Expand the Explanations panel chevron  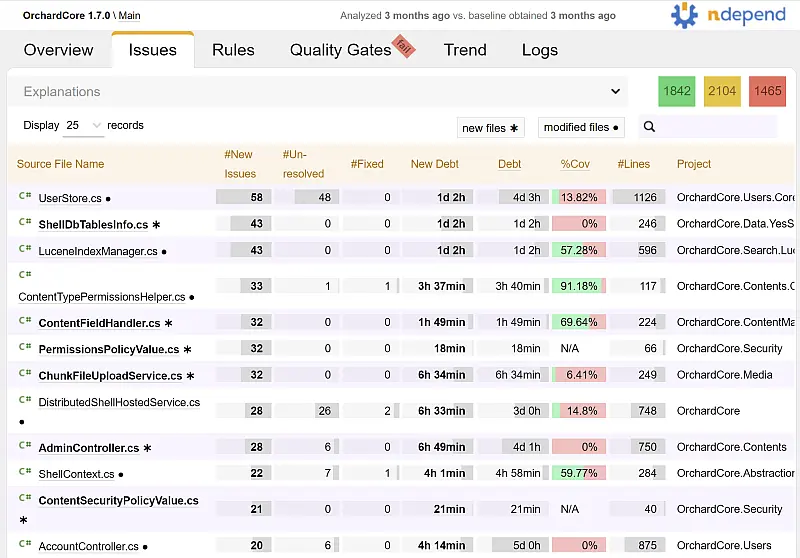point(615,91)
